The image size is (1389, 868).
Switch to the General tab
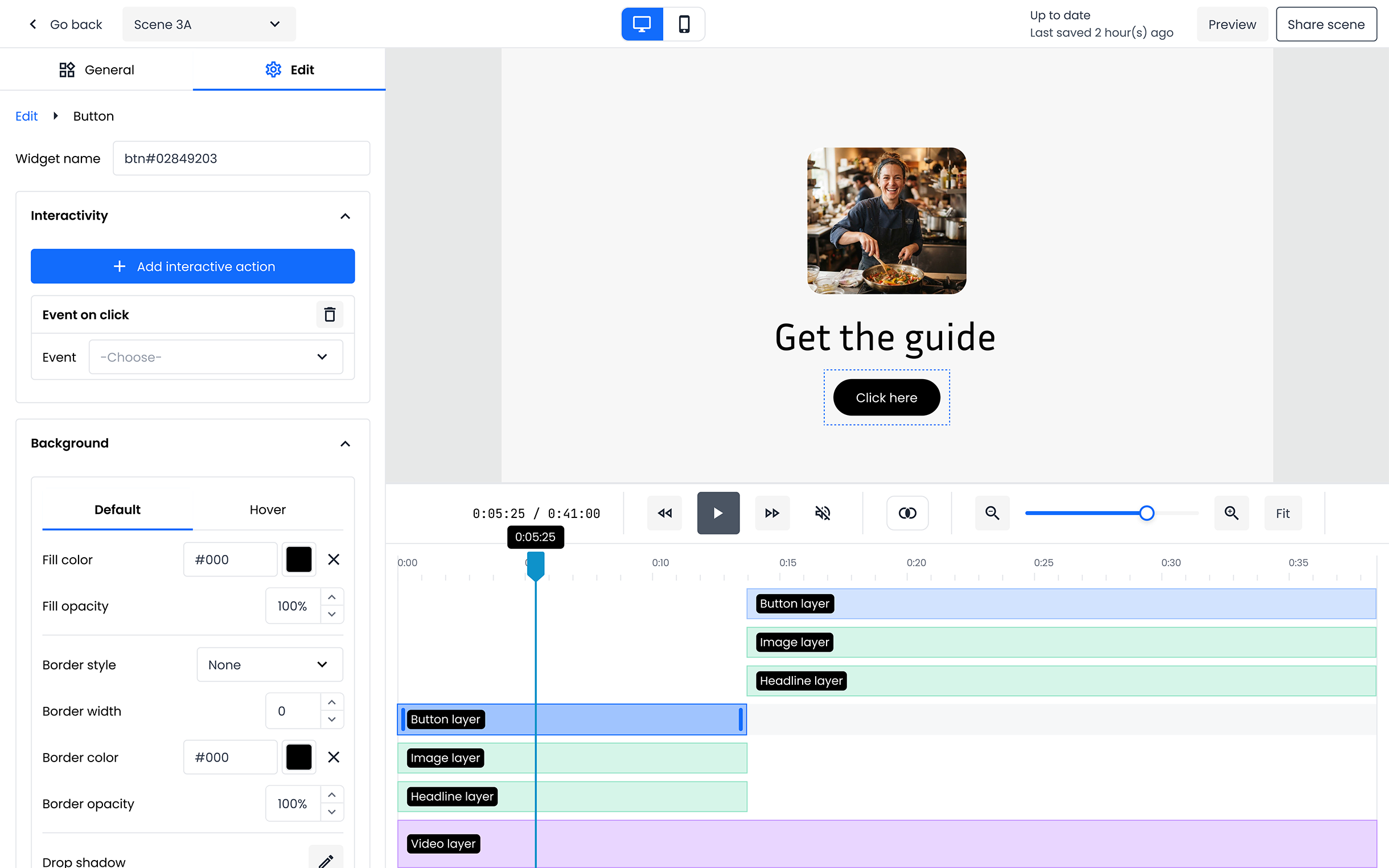coord(96,69)
